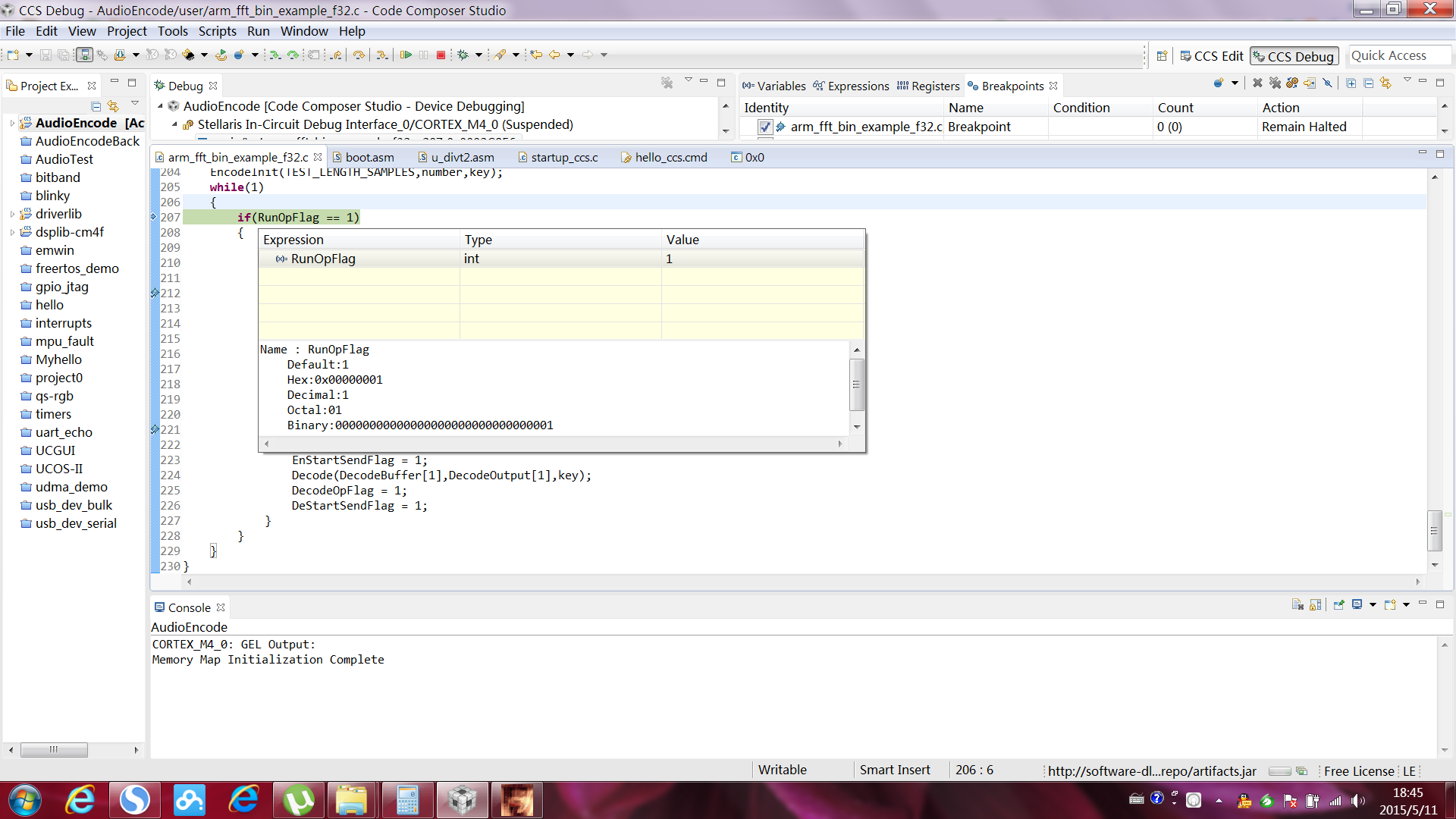Viewport: 1456px width, 819px height.
Task: Click the Skip All Breakpoints icon
Action: pos(1327,83)
